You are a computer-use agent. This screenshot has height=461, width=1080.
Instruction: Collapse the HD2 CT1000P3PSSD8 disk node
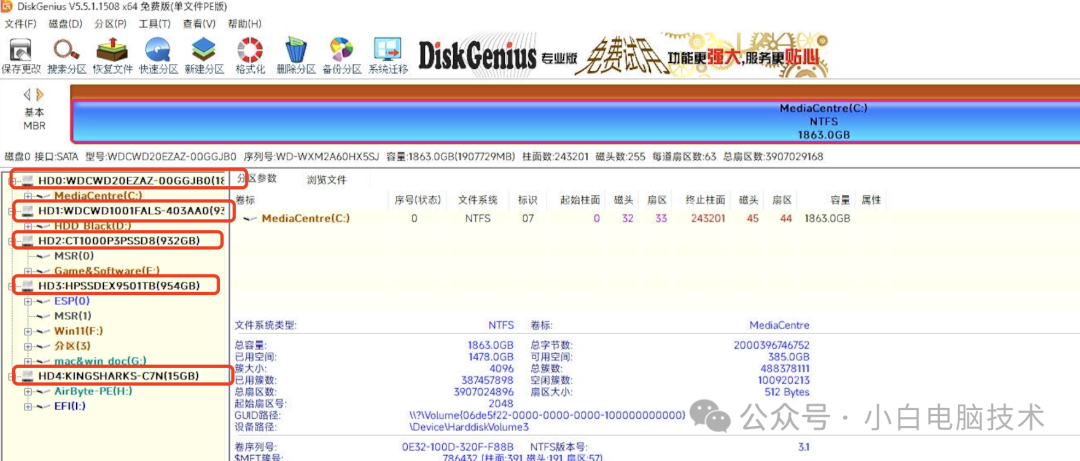click(12, 240)
